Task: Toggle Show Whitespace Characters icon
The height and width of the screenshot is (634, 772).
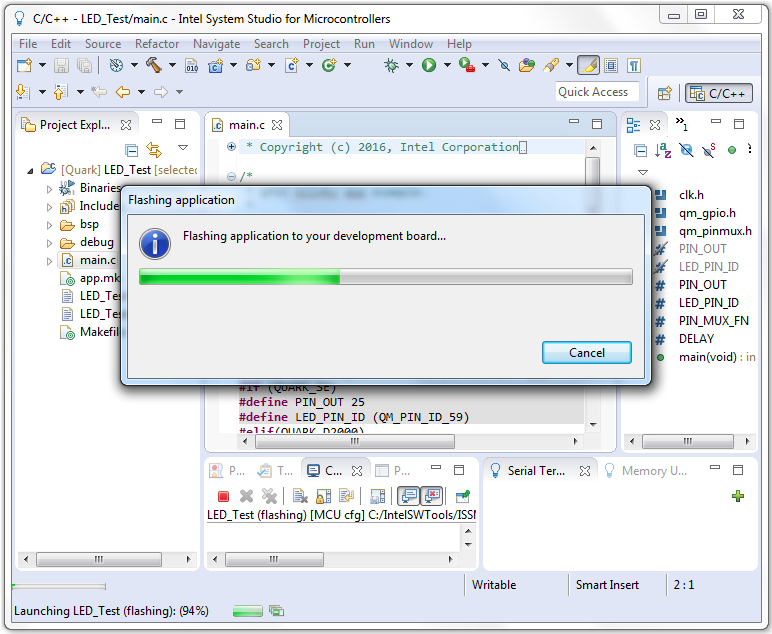Action: (x=634, y=65)
